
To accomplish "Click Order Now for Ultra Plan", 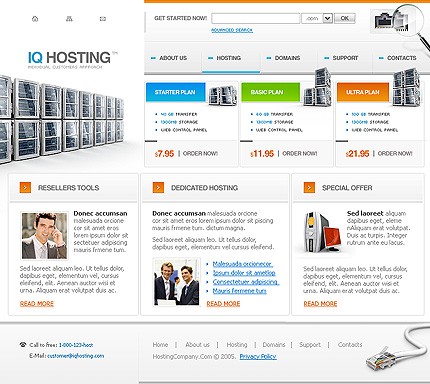I will pos(395,154).
